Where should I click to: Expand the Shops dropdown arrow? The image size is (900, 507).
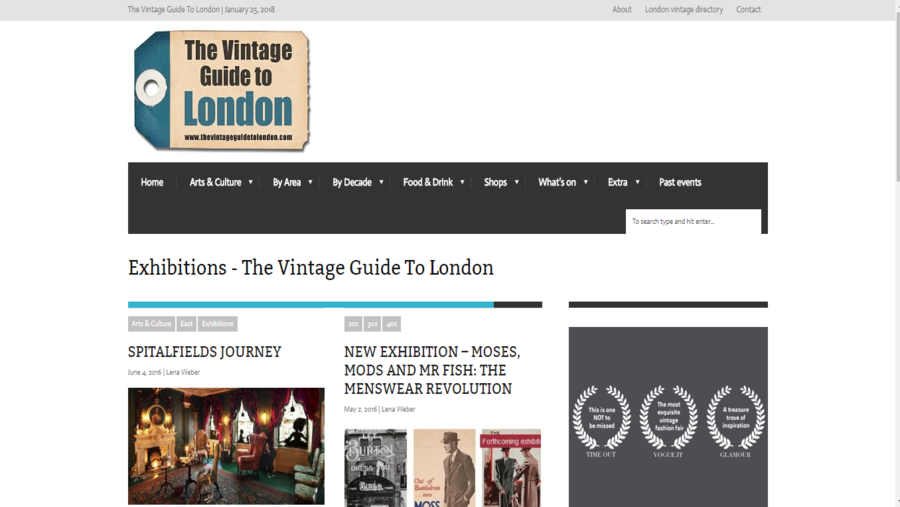point(517,182)
